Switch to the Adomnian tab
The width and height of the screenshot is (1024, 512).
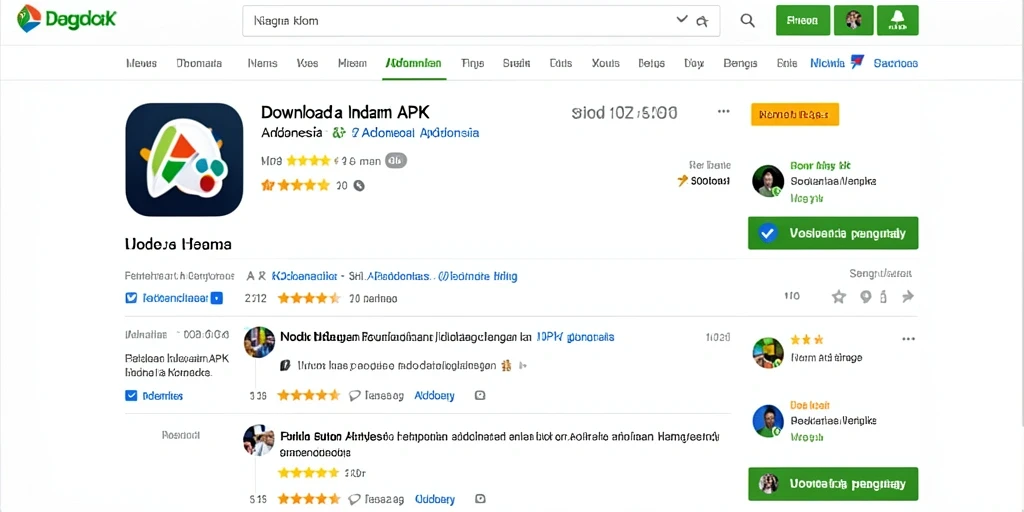tap(413, 63)
